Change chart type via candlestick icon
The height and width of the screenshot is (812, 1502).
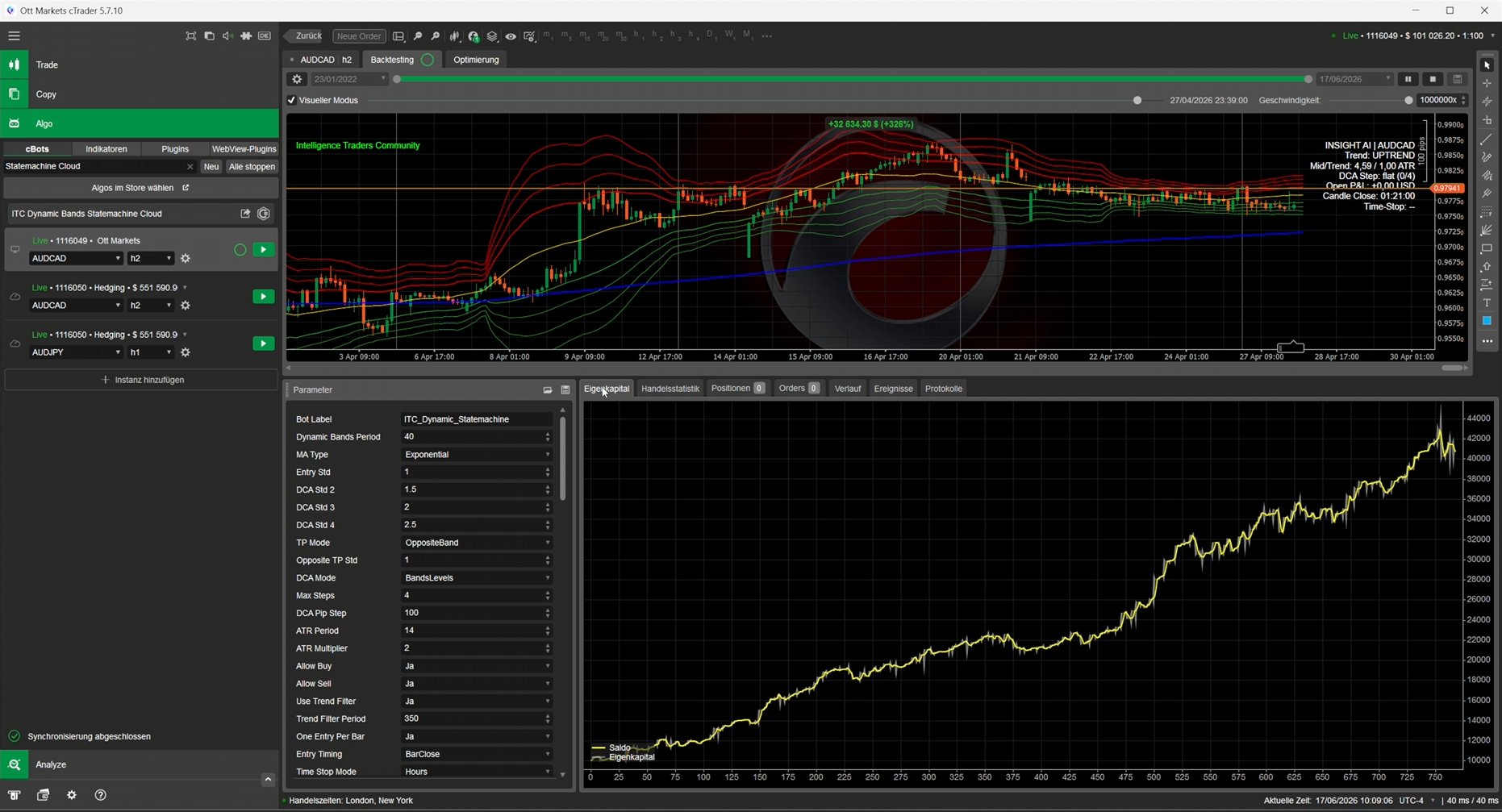(455, 36)
